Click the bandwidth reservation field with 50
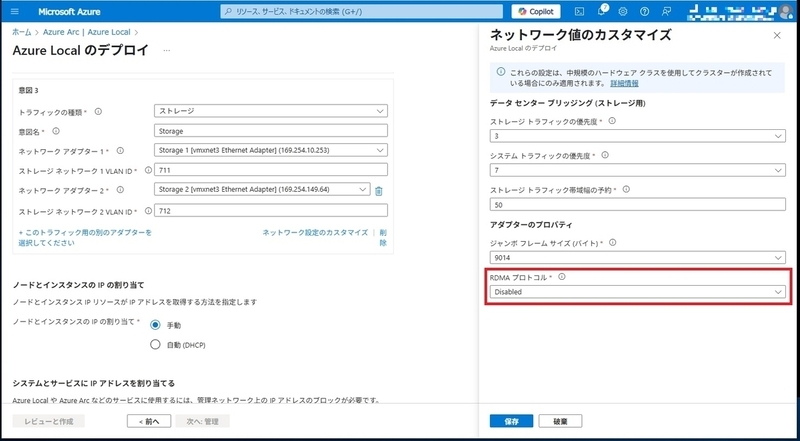Screen dimensions: 800x441 637,204
